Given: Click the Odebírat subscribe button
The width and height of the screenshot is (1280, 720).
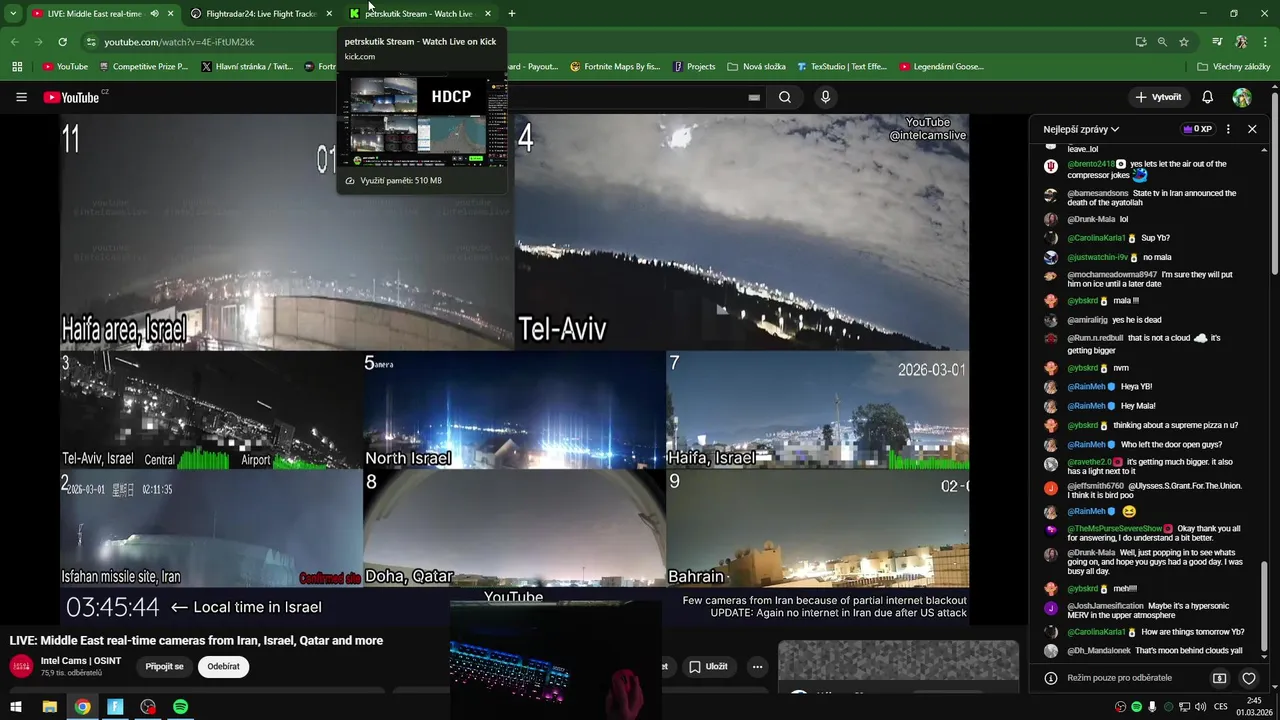Looking at the screenshot, I should pos(223,666).
